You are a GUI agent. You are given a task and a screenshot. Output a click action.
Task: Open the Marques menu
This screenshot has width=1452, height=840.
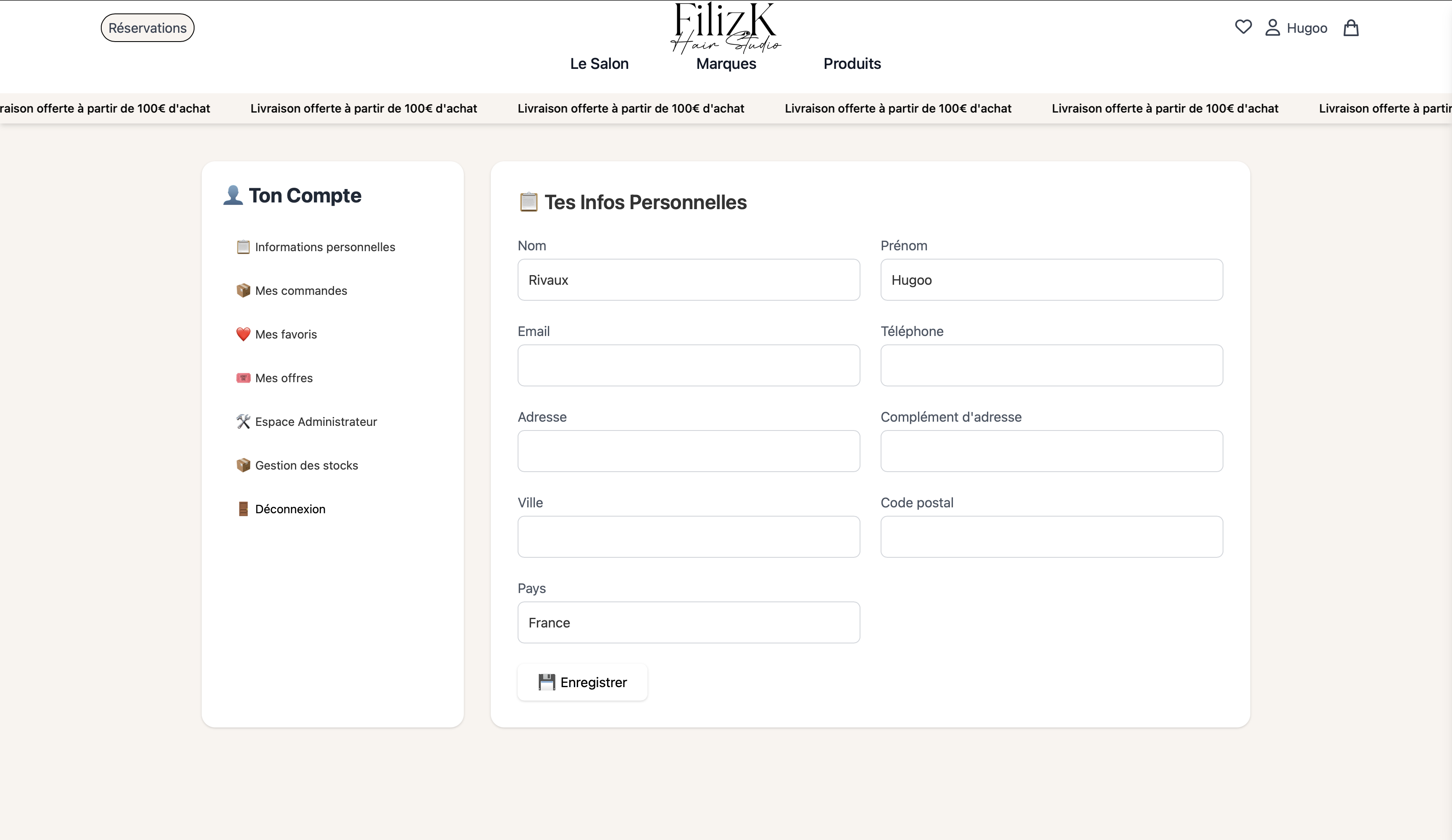[x=725, y=63]
